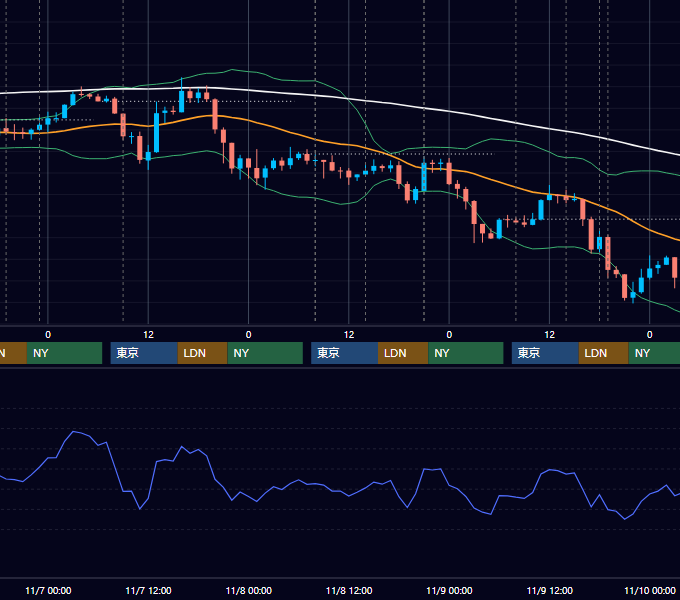Image resolution: width=680 pixels, height=600 pixels.
Task: Click the 11/7 00:00 time axis label
Action: click(48, 590)
